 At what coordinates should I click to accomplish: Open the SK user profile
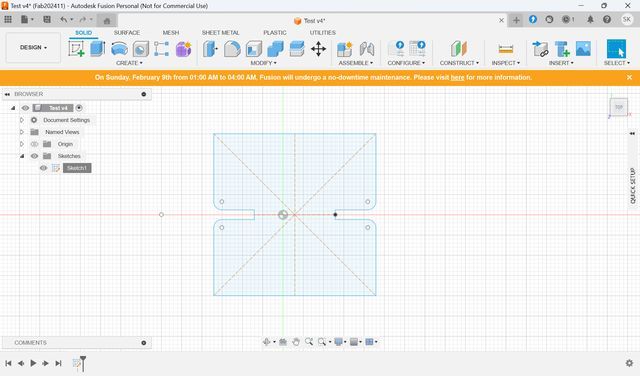pos(627,19)
